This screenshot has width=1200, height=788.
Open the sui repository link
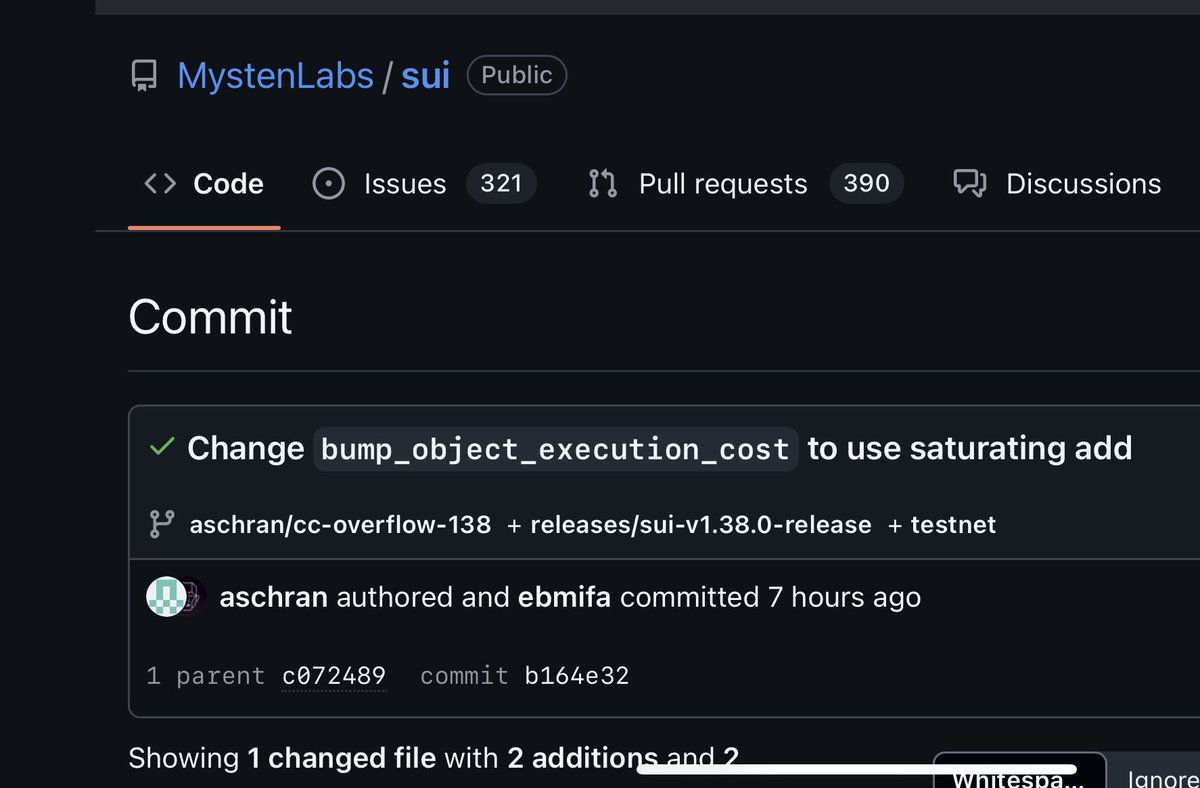(425, 76)
